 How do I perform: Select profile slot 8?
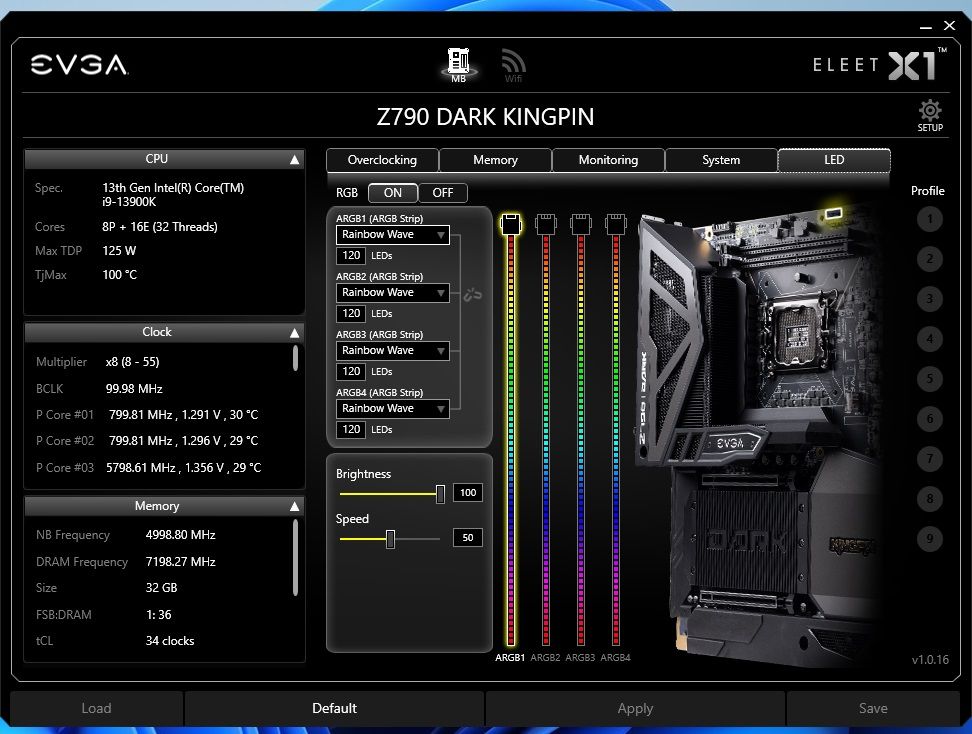tap(929, 498)
